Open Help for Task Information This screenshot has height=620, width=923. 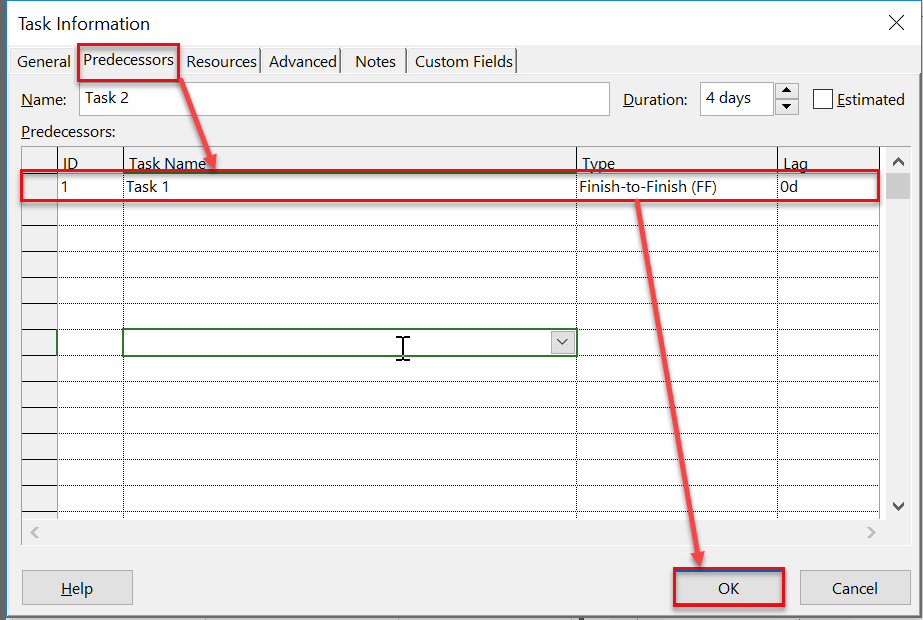pyautogui.click(x=77, y=588)
